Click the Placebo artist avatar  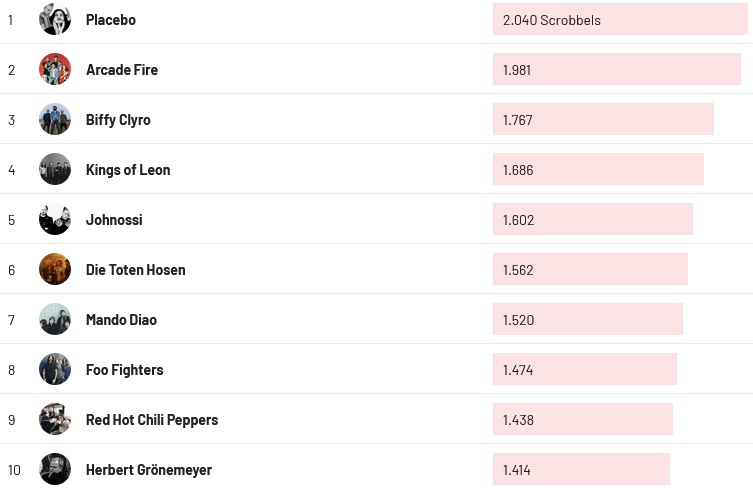click(x=55, y=19)
